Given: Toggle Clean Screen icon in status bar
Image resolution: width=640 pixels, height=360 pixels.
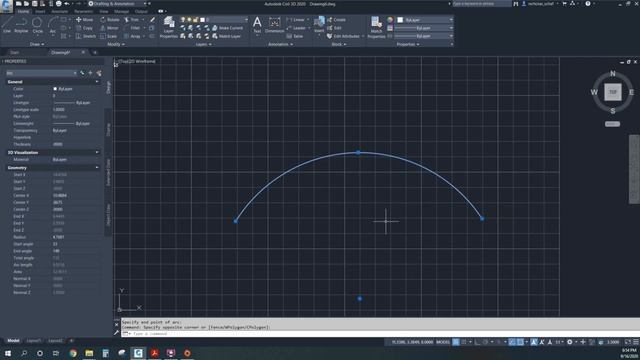Looking at the screenshot, I should pyautogui.click(x=628, y=342).
